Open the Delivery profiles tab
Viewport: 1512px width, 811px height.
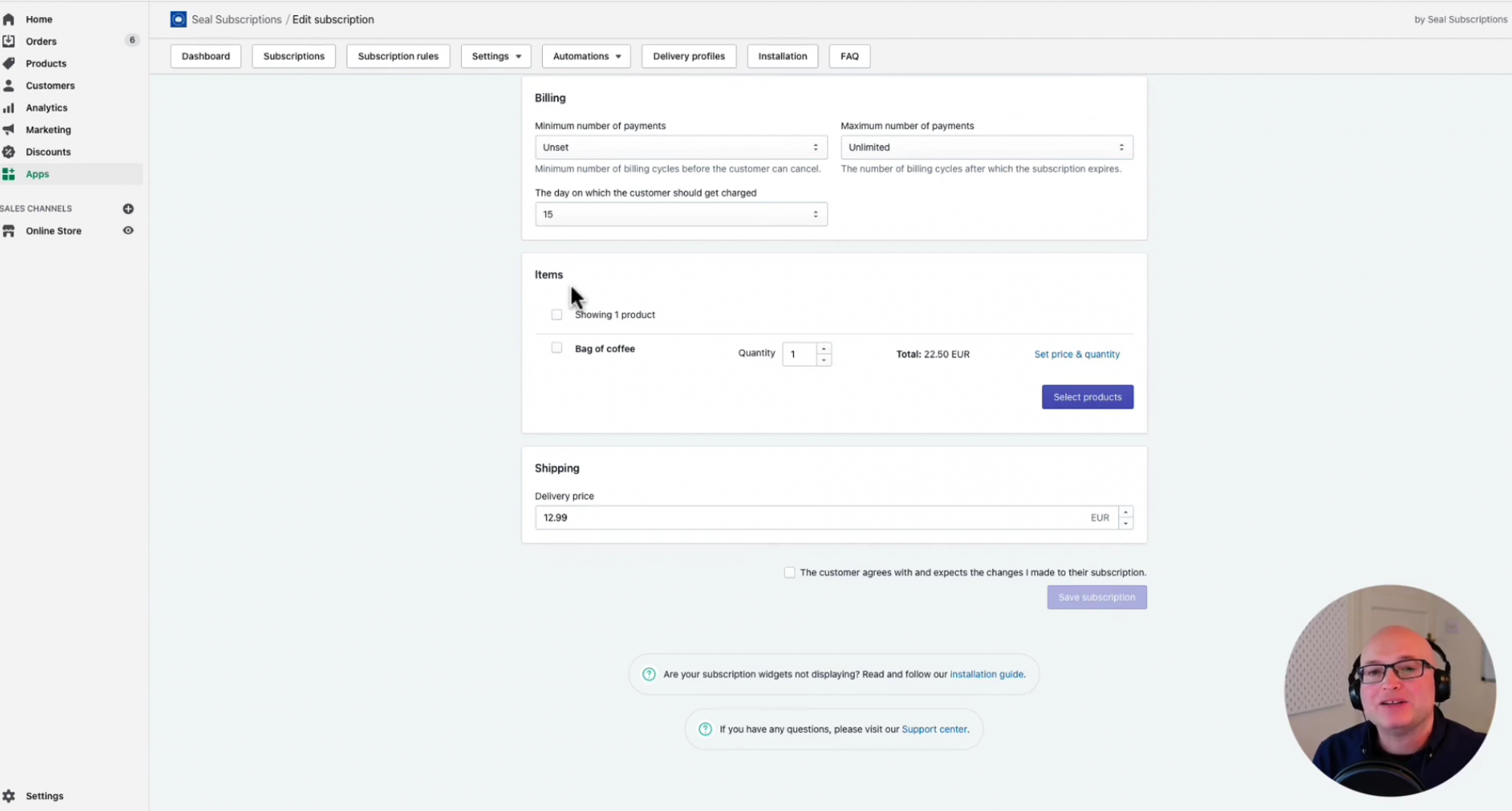click(x=688, y=56)
